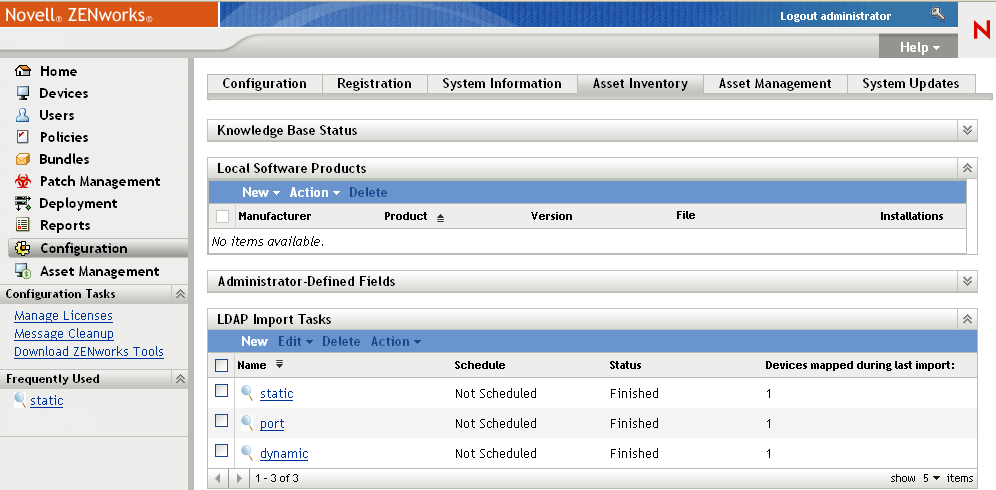
Task: Click the Bundles package icon
Action: pos(23,159)
